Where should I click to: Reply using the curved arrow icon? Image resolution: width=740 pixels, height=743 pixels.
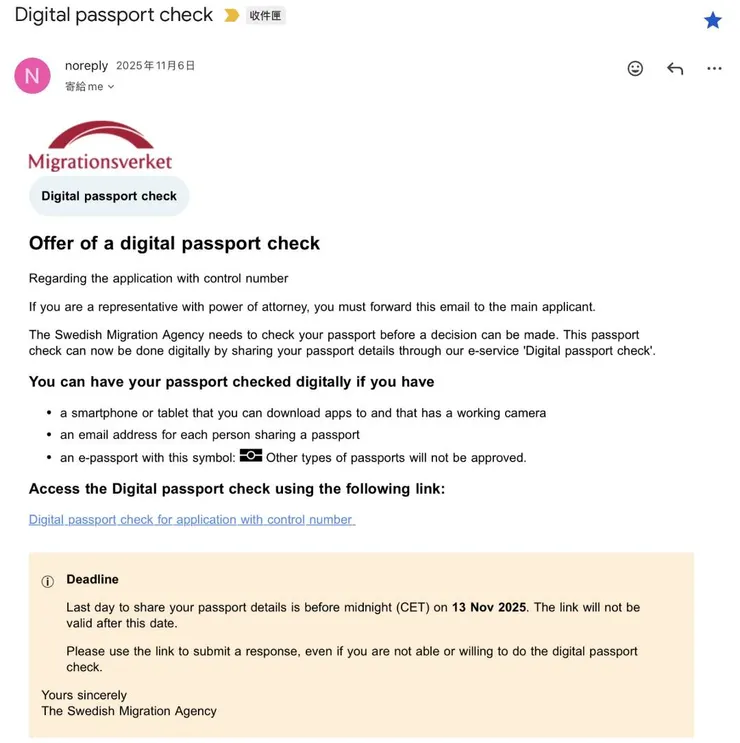(x=675, y=69)
